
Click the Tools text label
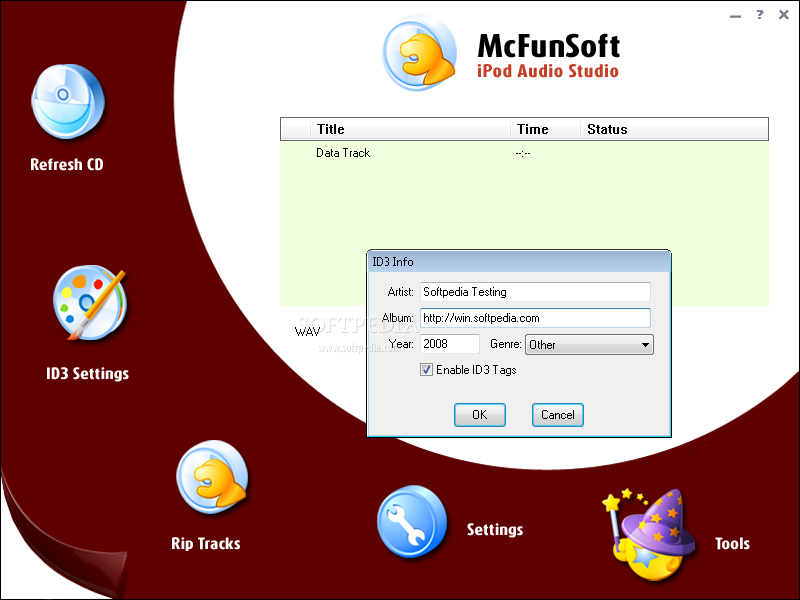pyautogui.click(x=732, y=543)
